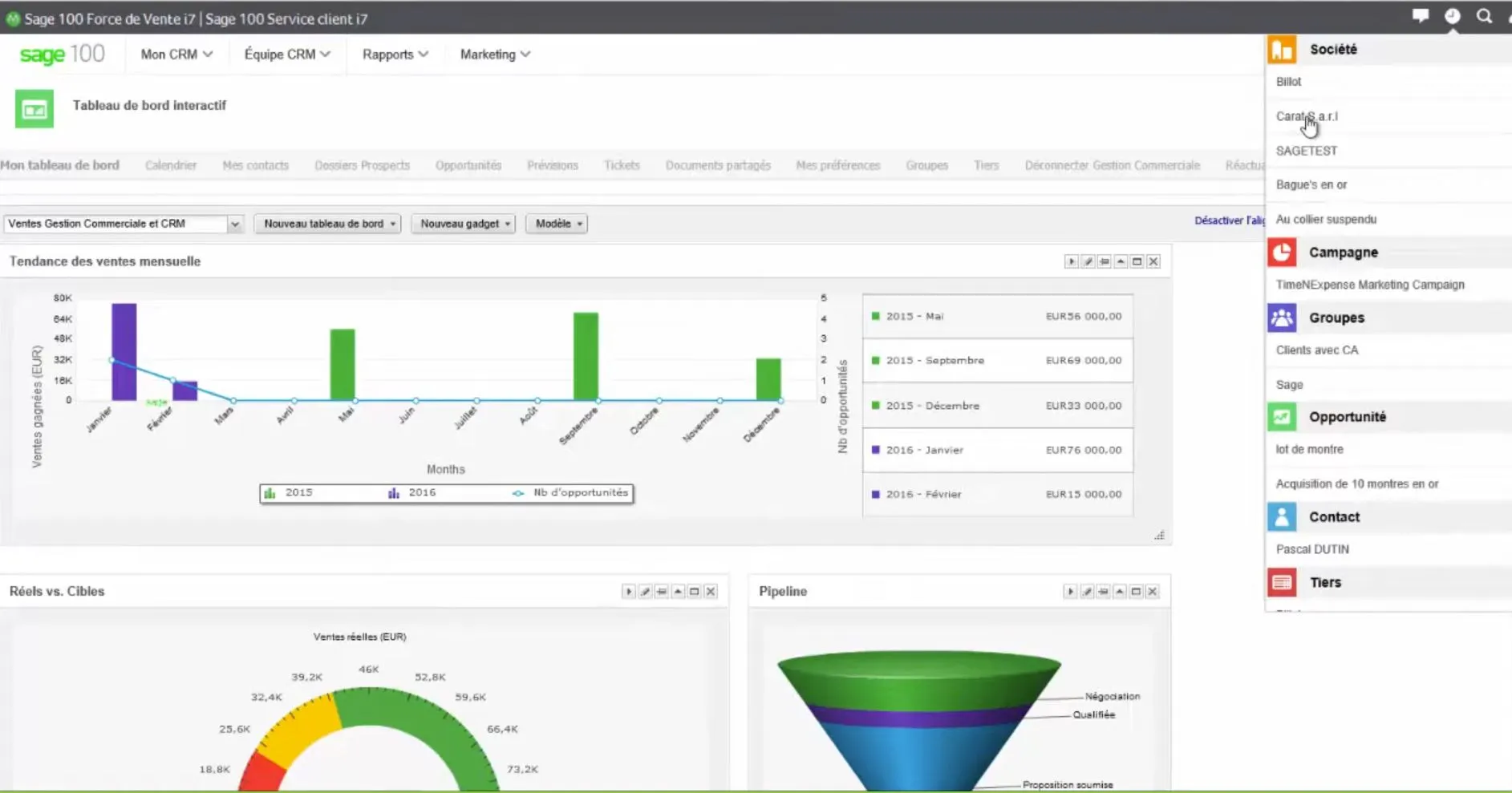
Task: Collapse the Réels vs. Cibles gadget
Action: click(678, 592)
